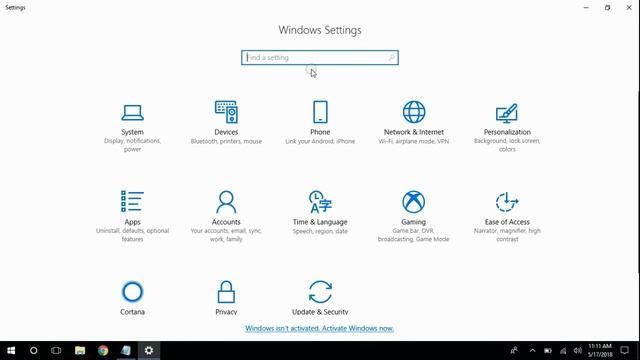The height and width of the screenshot is (360, 640).
Task: Follow the Activate Windows now link
Action: pyautogui.click(x=320, y=328)
